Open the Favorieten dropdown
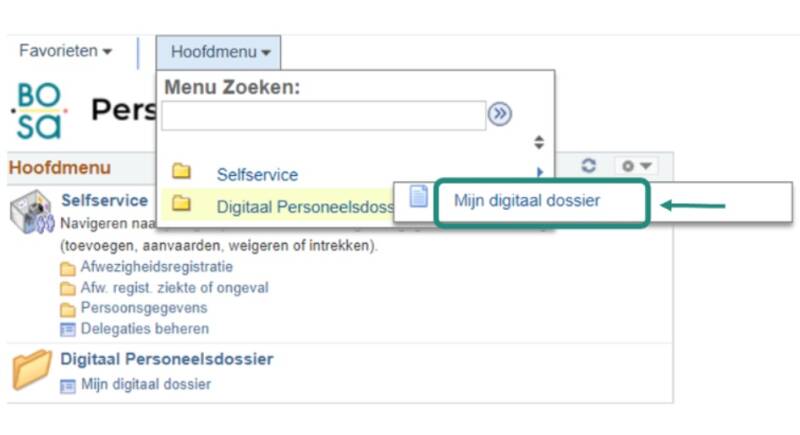The width and height of the screenshot is (800, 435). [66, 50]
